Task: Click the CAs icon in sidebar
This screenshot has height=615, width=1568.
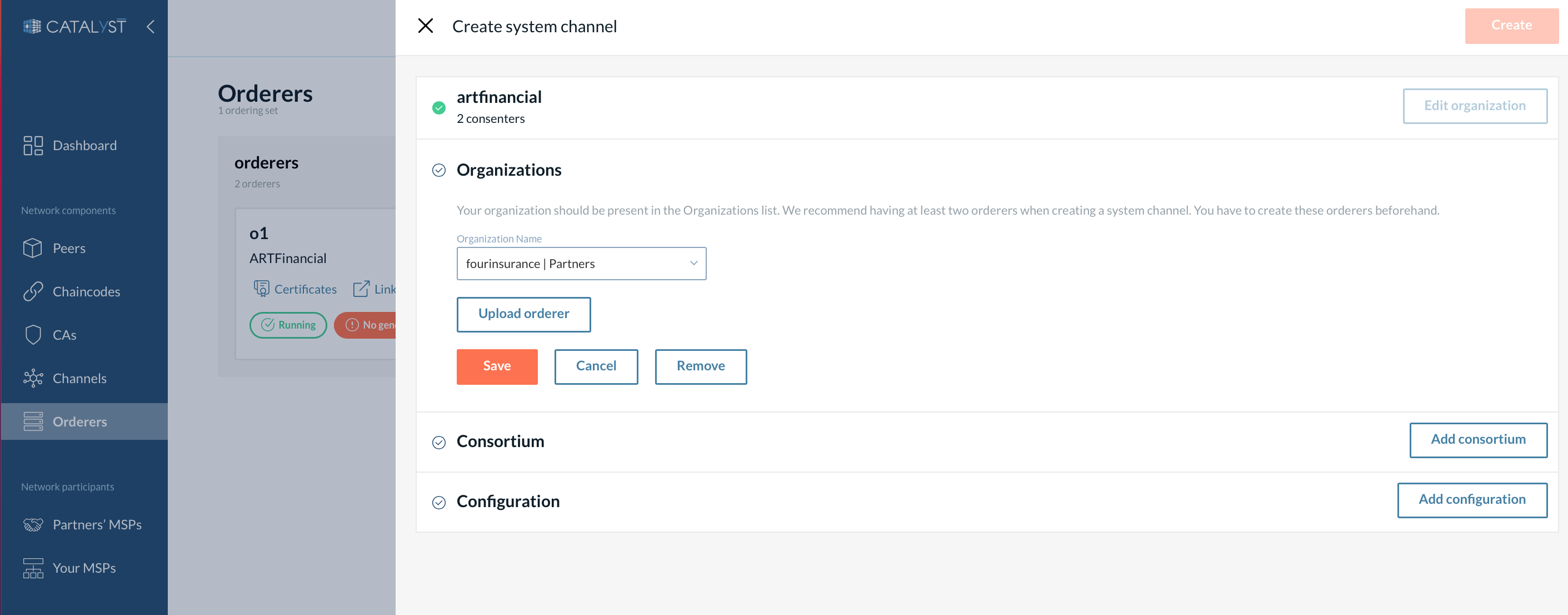Action: (33, 334)
